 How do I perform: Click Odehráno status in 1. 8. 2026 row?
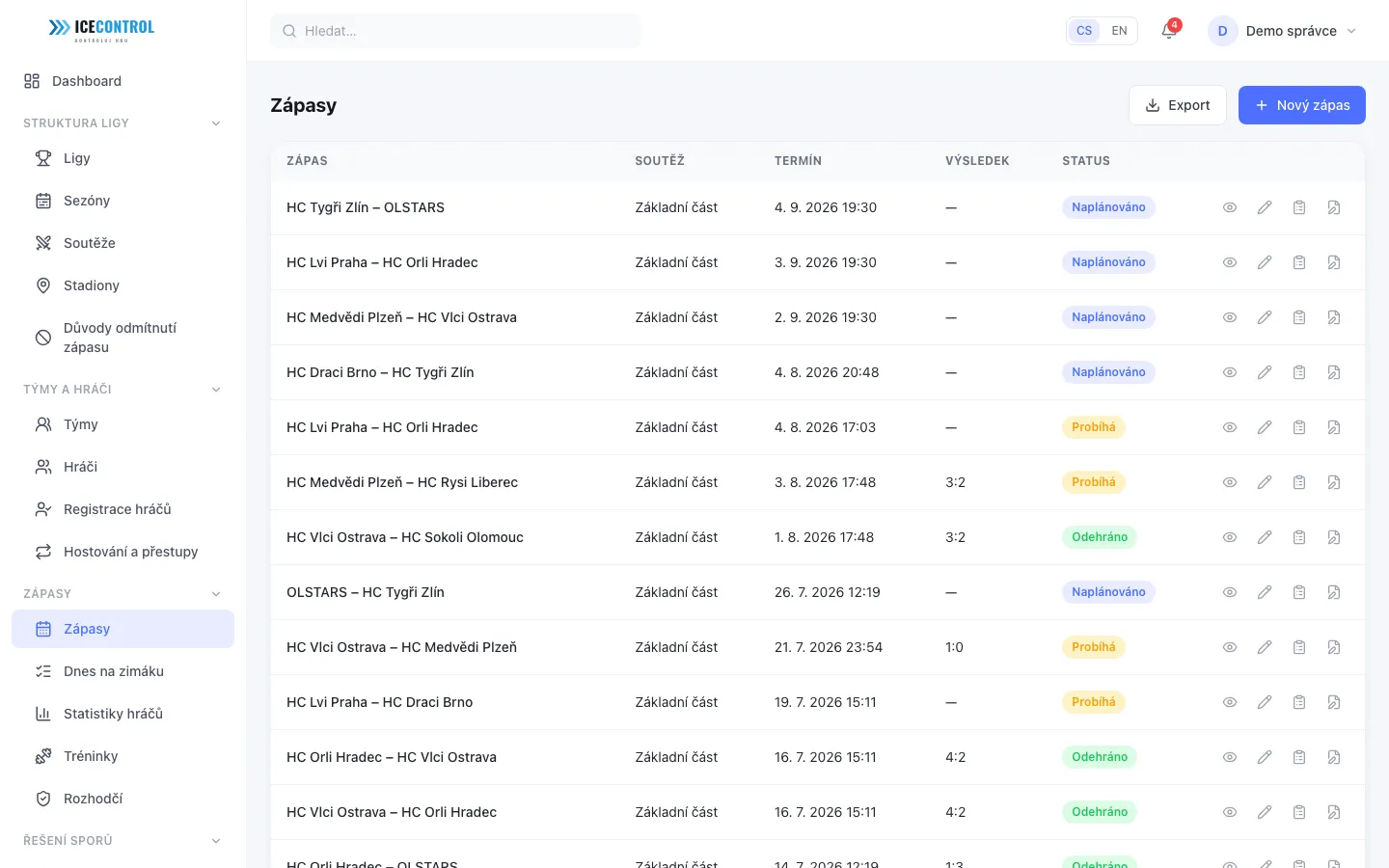[x=1100, y=537]
